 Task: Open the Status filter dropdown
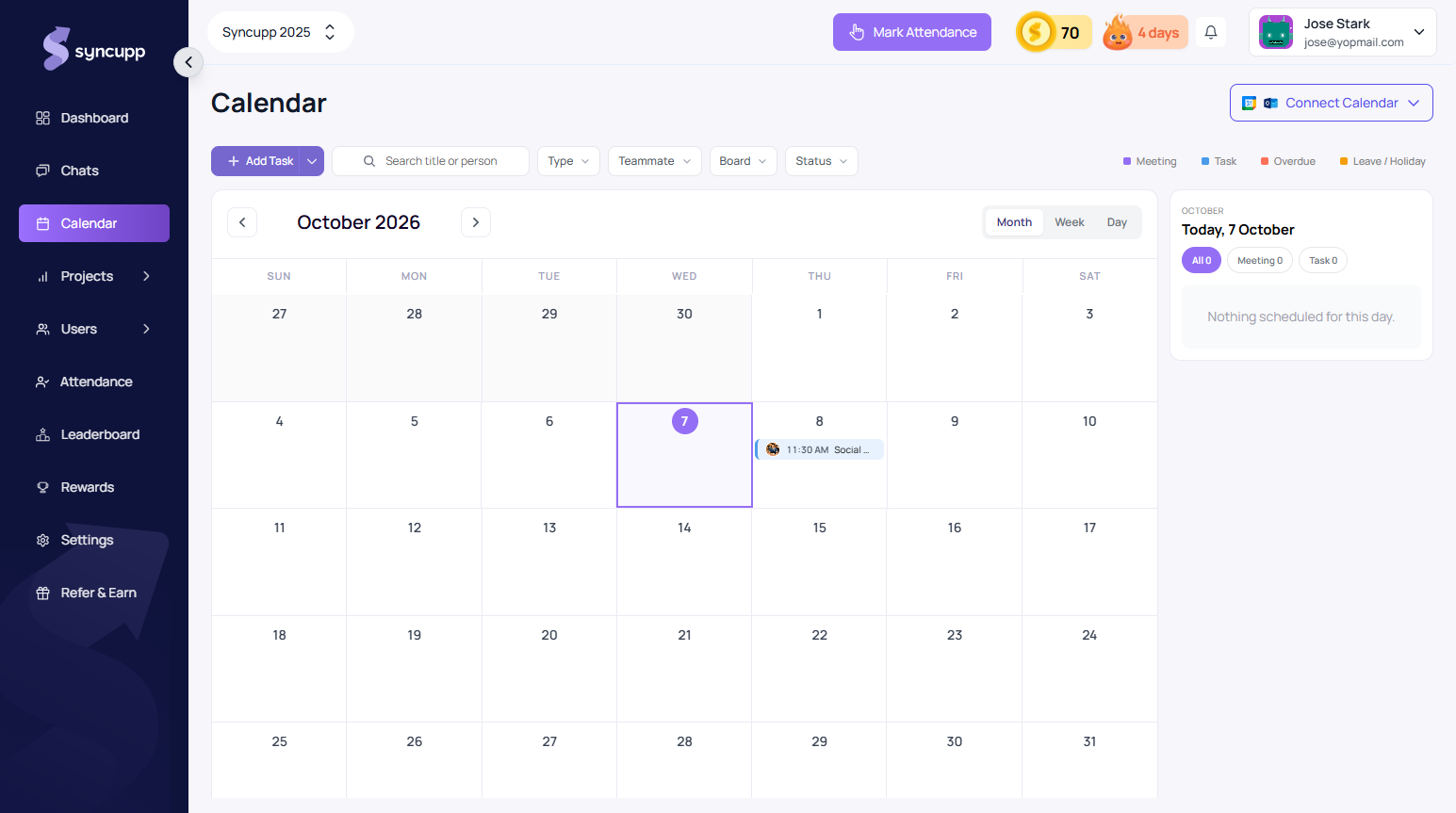(822, 161)
